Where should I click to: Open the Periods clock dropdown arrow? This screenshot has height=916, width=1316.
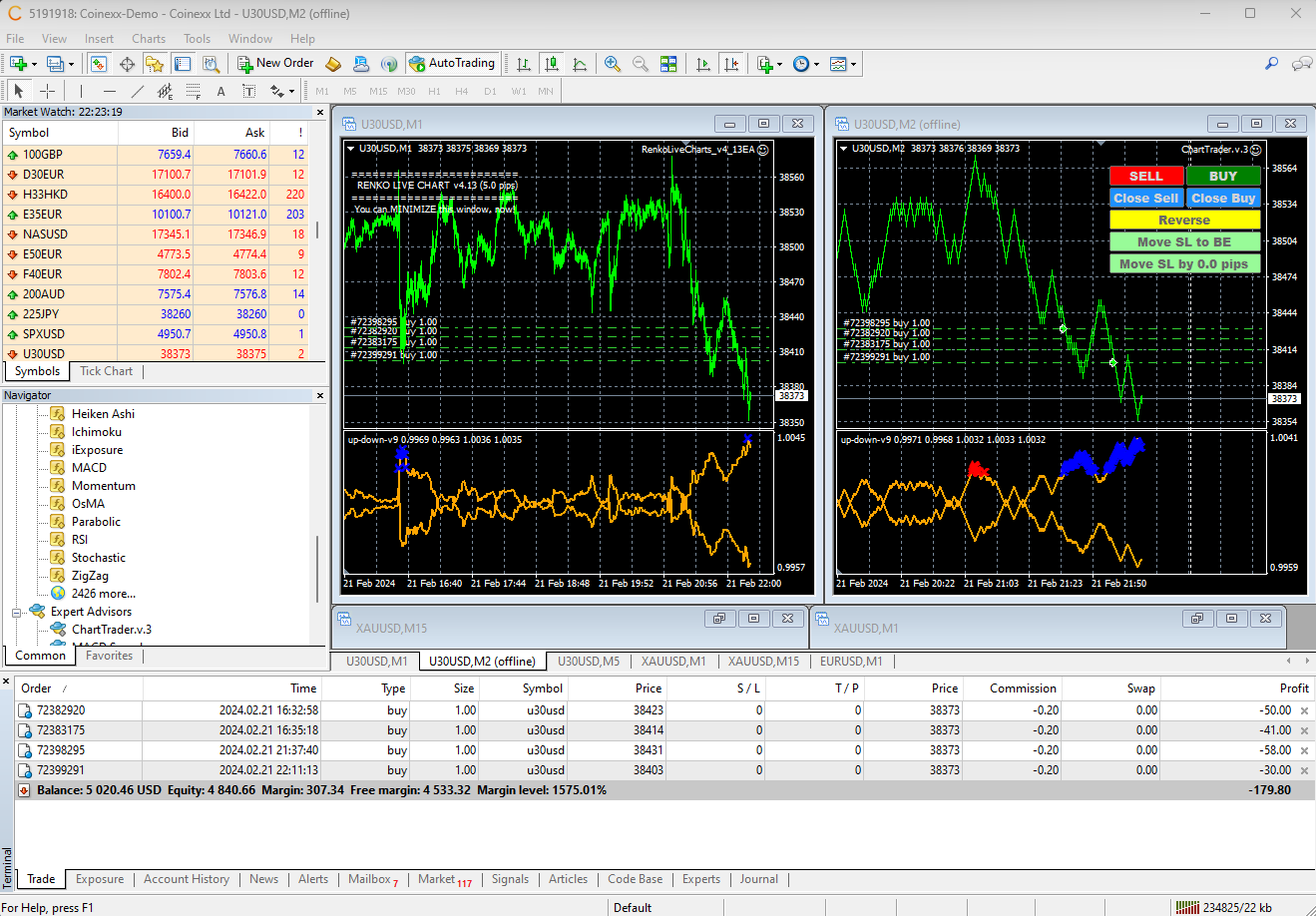[816, 64]
